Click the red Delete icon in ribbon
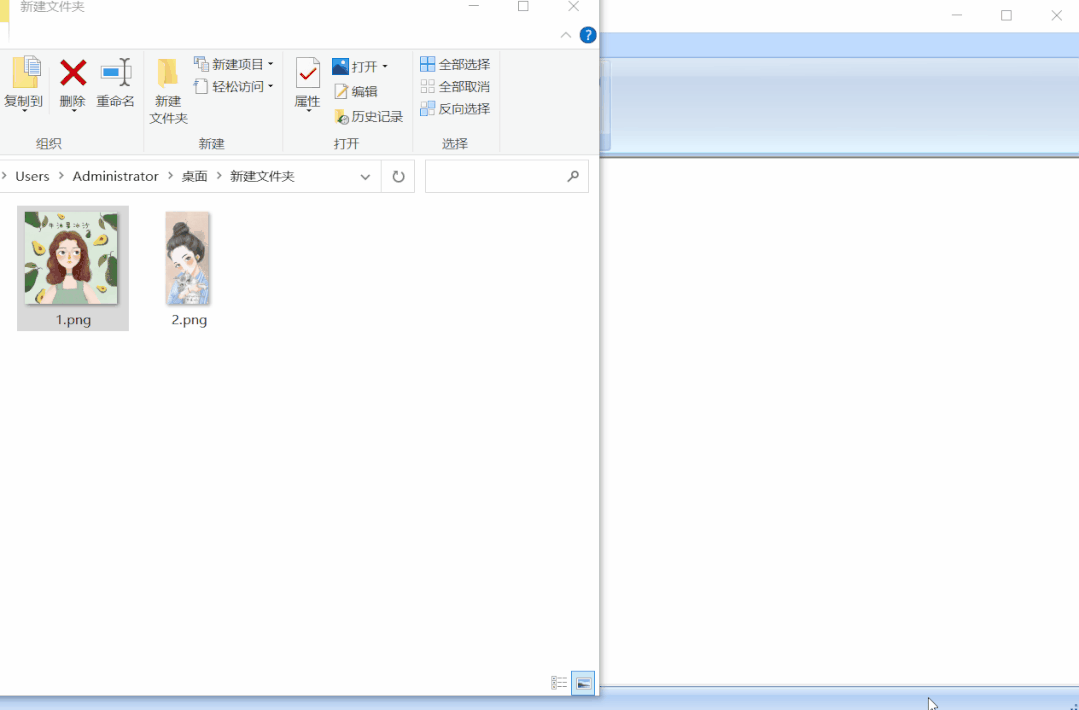The height and width of the screenshot is (710, 1079). (73, 74)
